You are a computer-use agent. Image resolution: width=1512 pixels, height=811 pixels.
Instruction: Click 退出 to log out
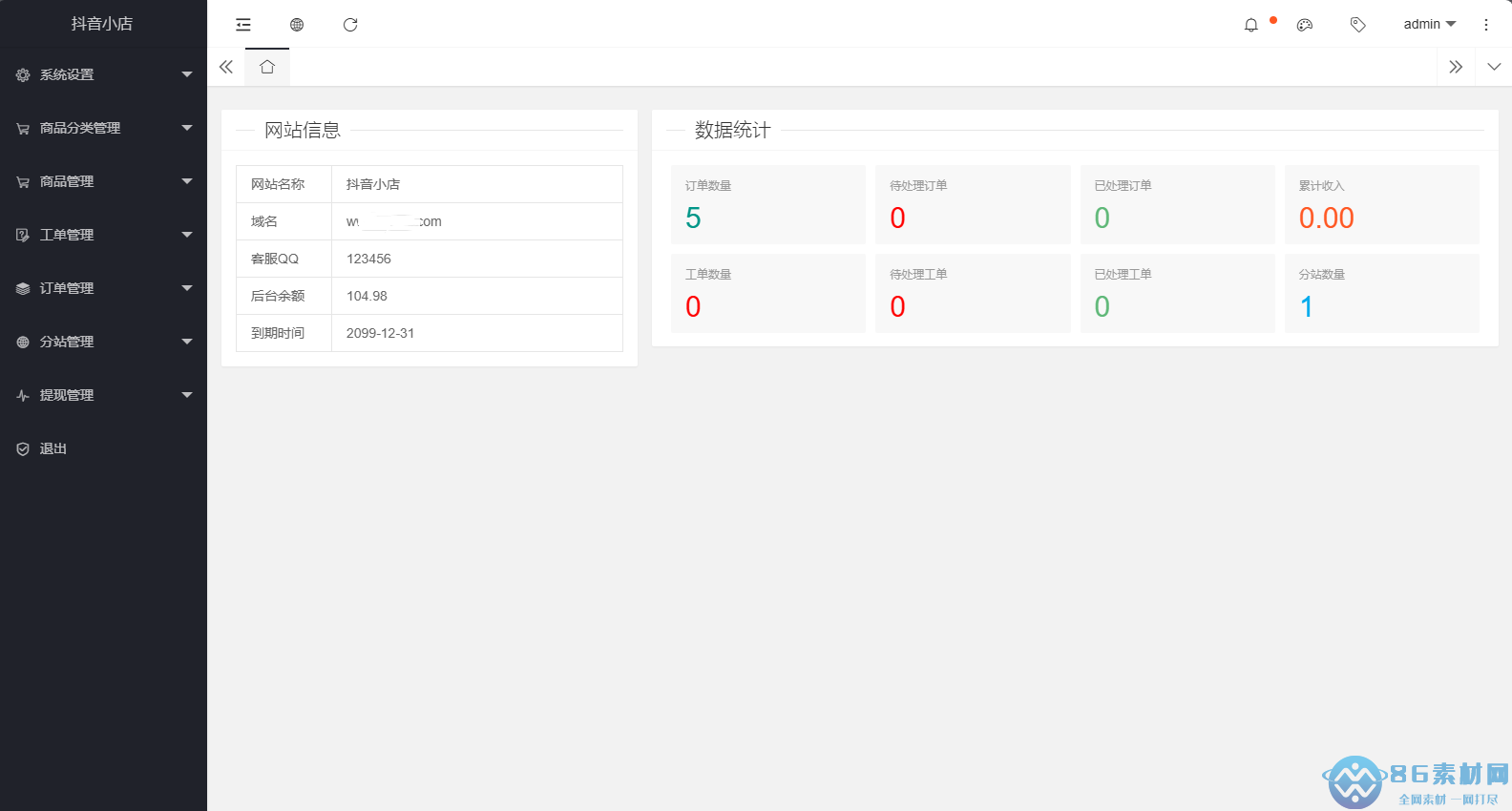click(53, 448)
